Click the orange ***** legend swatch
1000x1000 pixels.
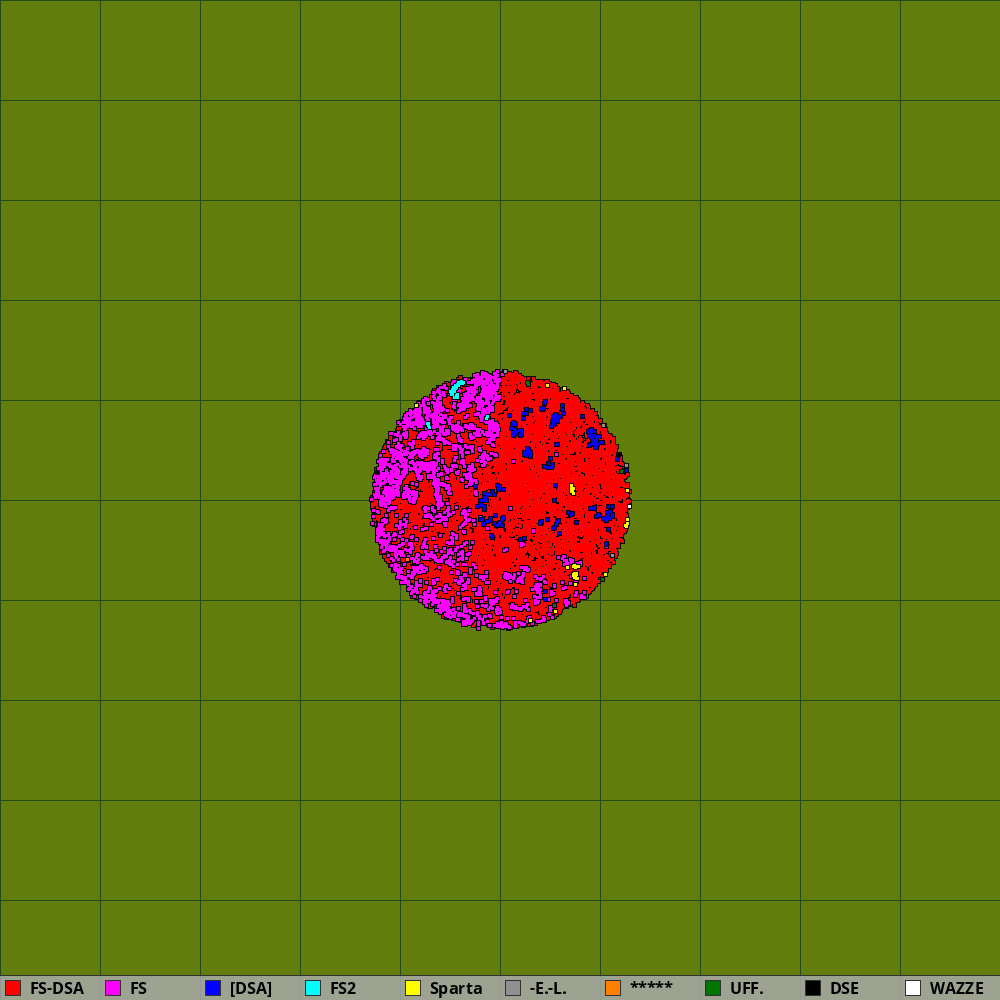coord(613,988)
